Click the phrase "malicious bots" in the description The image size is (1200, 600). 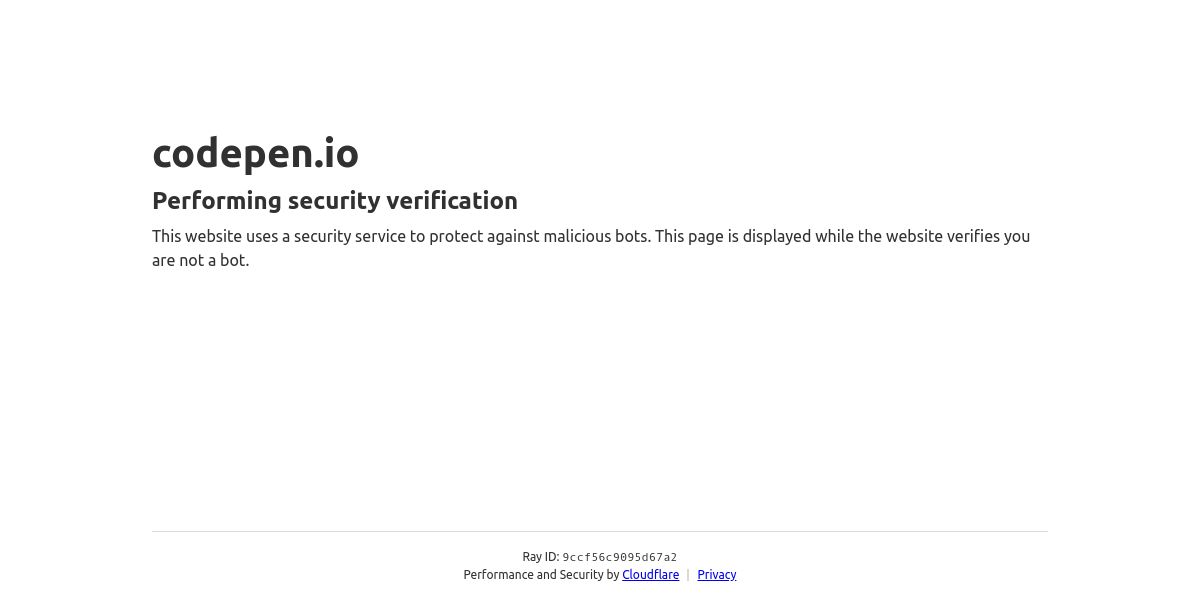597,237
